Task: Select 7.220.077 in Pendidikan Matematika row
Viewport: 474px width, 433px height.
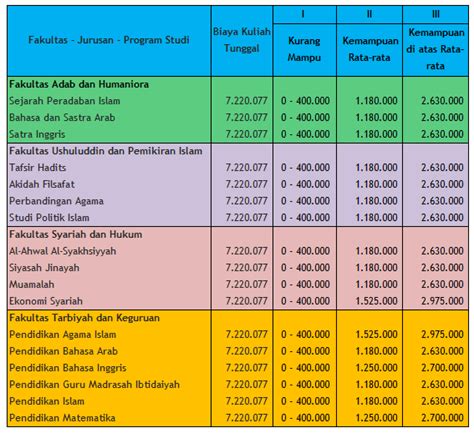Action: [x=246, y=418]
